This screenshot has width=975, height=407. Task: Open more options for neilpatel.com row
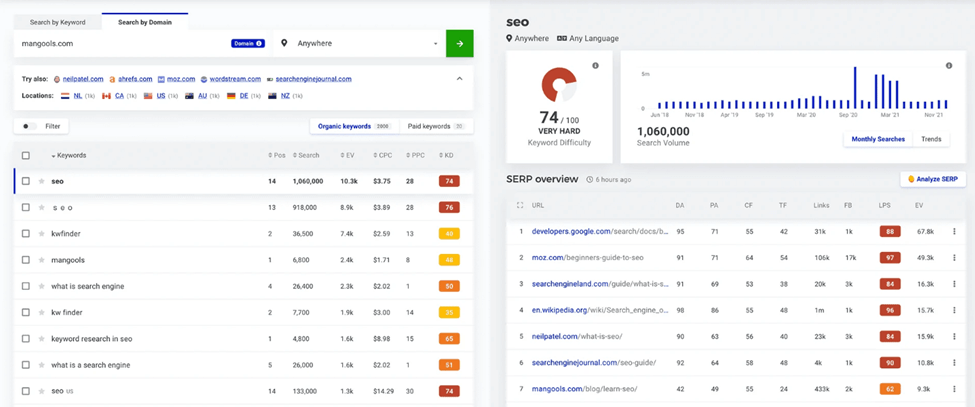click(x=954, y=336)
